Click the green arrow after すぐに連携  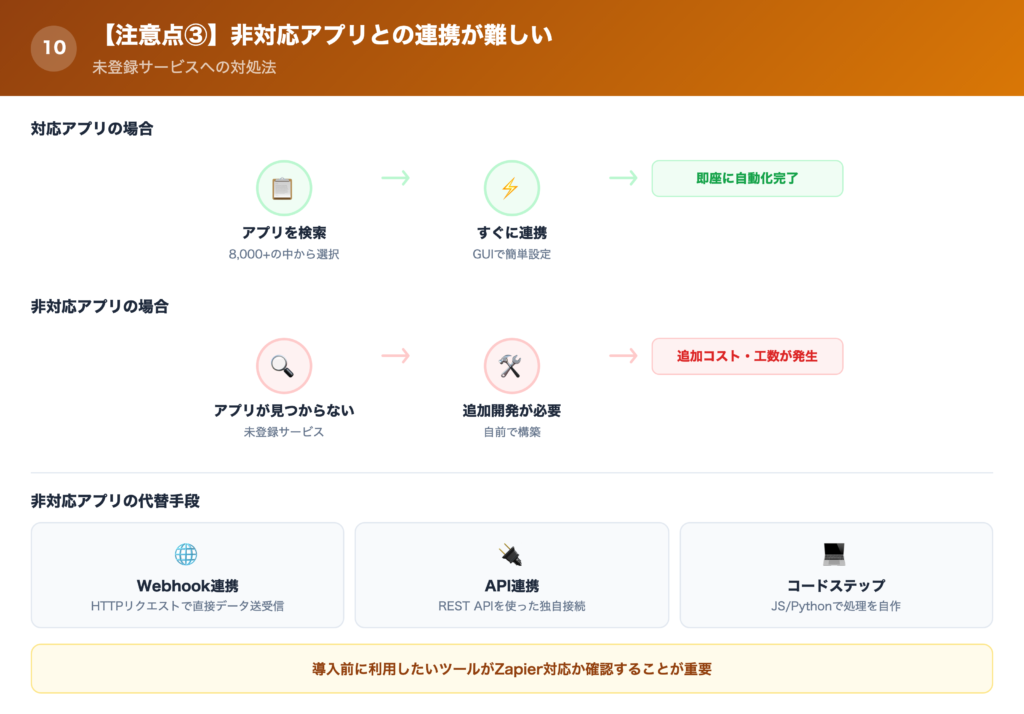(x=625, y=178)
